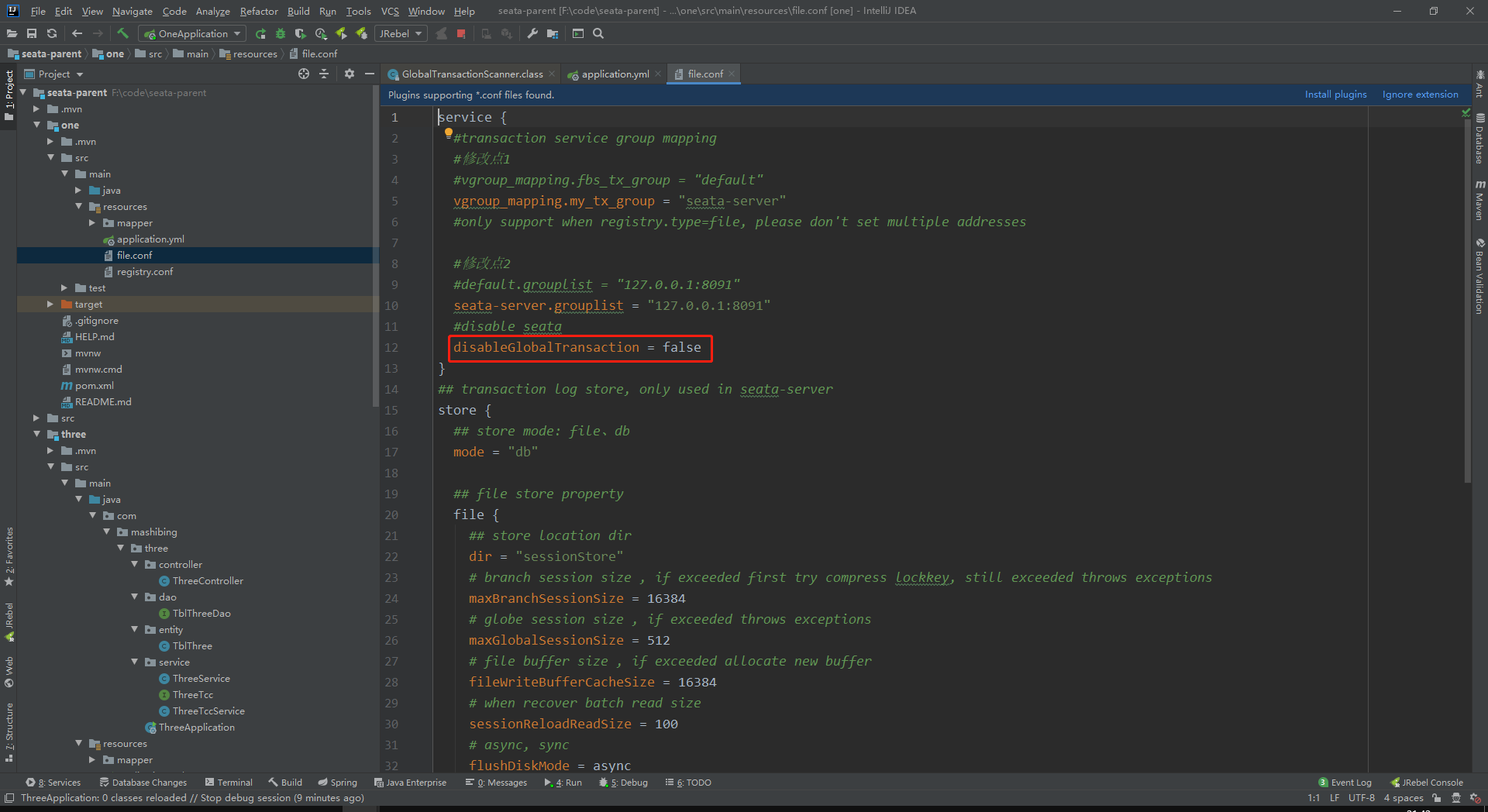Open the VCS menu
The width and height of the screenshot is (1488, 812).
390,11
